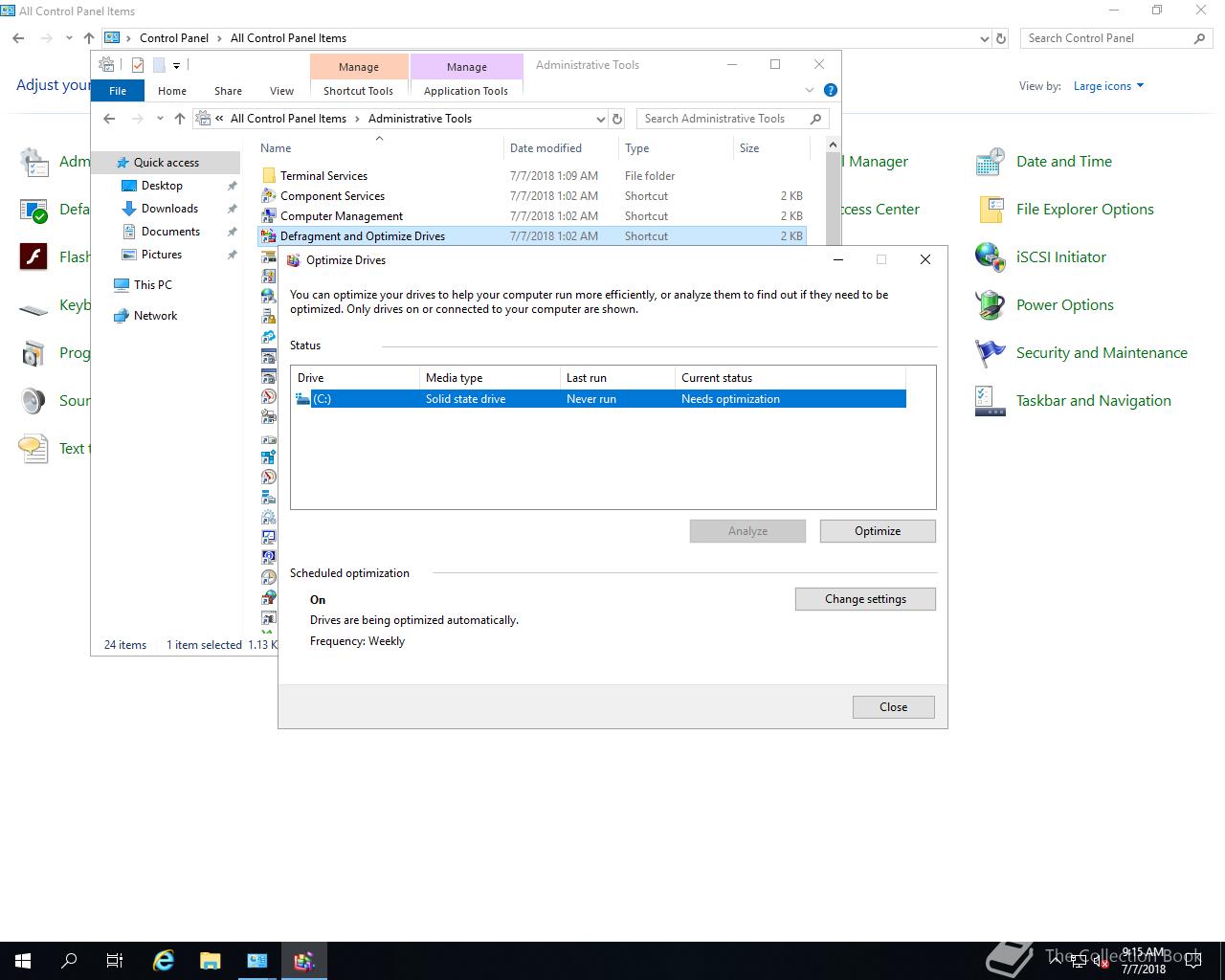Screen dimensions: 1225x980
Task: Select the (C:) drive row
Action: tap(599, 399)
